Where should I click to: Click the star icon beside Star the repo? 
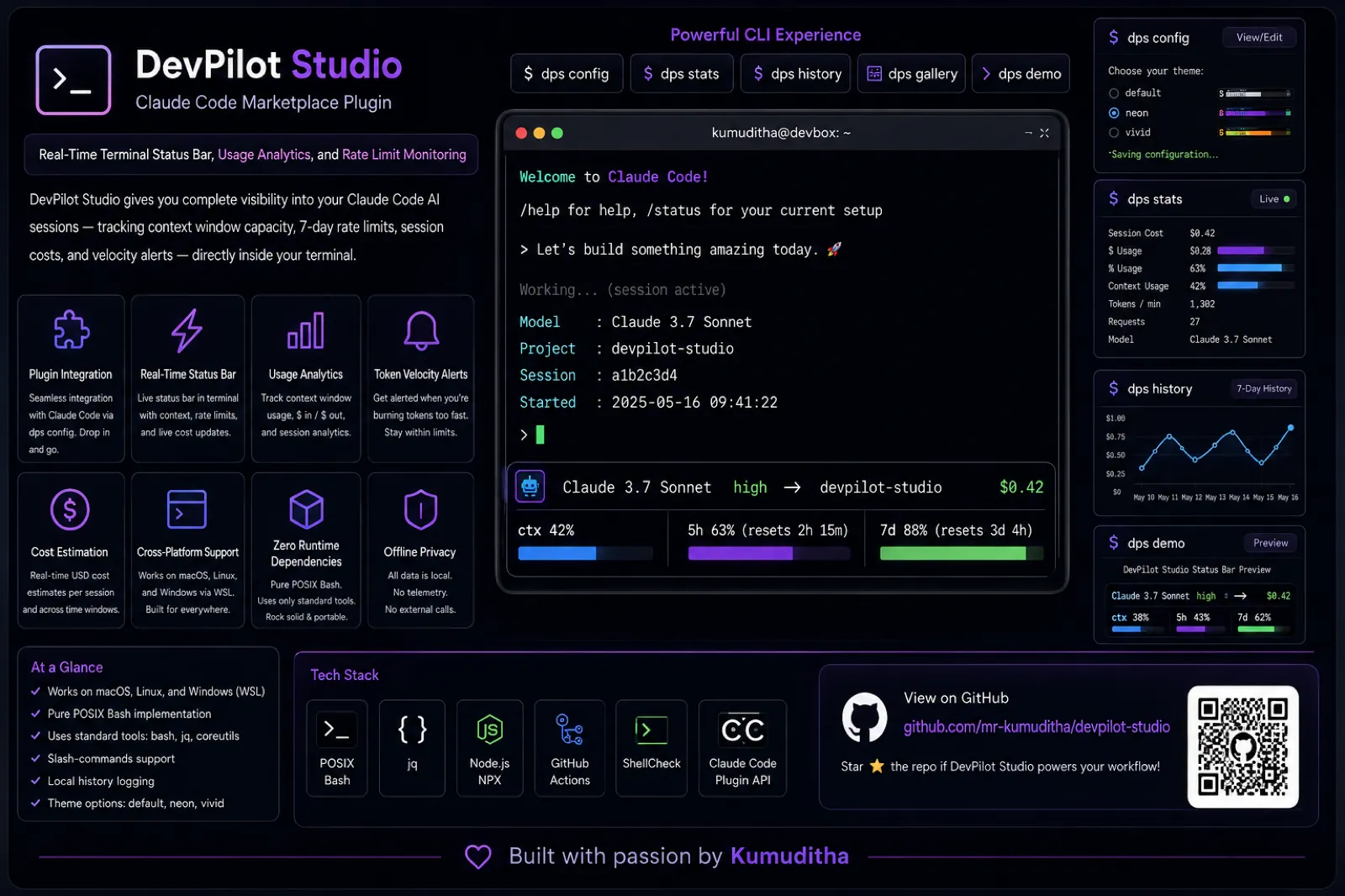[877, 766]
